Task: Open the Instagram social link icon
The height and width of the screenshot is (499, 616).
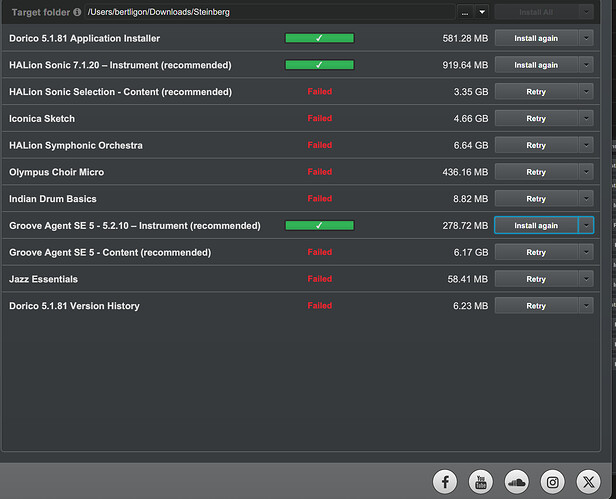Action: coord(552,482)
